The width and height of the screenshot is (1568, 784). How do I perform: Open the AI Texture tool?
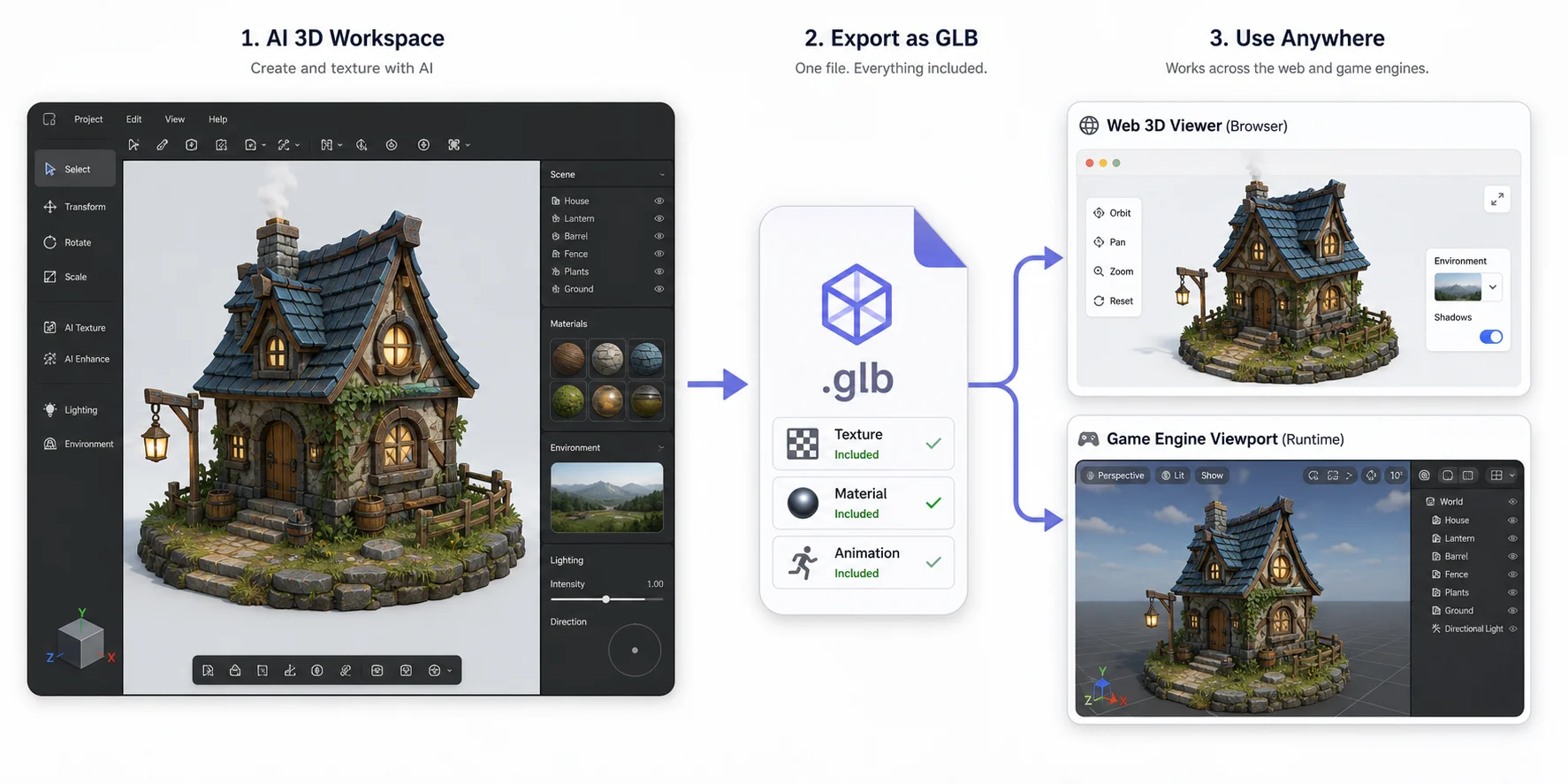pos(75,327)
